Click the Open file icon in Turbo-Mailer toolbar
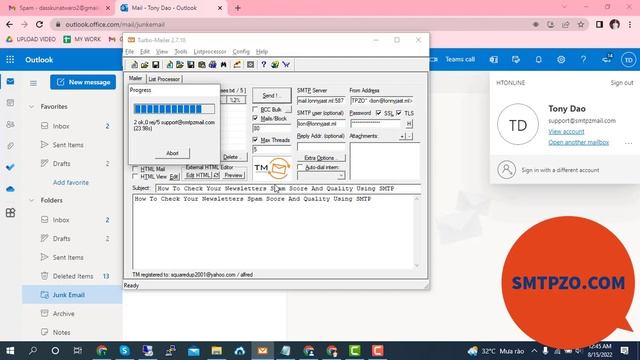This screenshot has height=360, width=640. (x=144, y=64)
